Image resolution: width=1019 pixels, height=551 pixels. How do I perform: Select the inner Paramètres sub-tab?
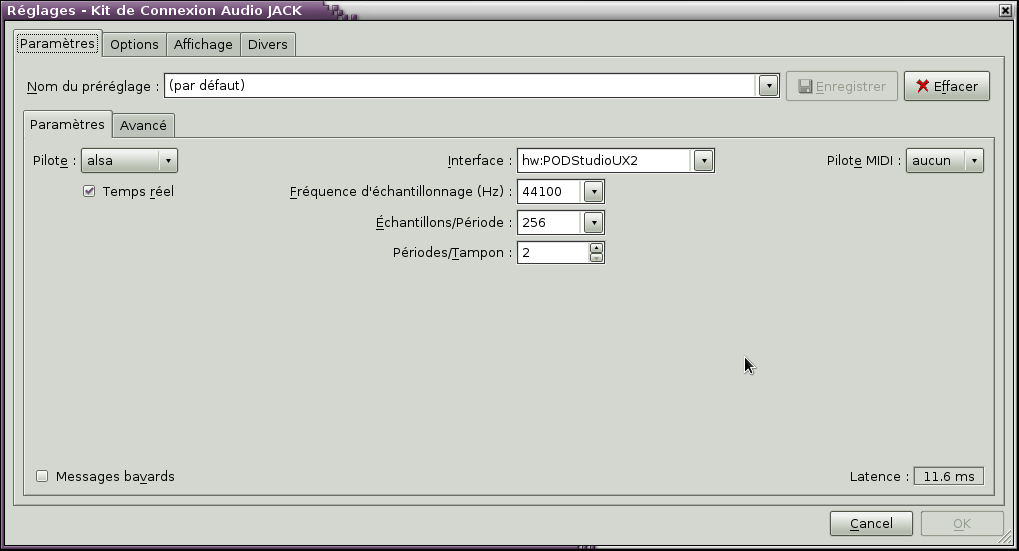(68, 124)
